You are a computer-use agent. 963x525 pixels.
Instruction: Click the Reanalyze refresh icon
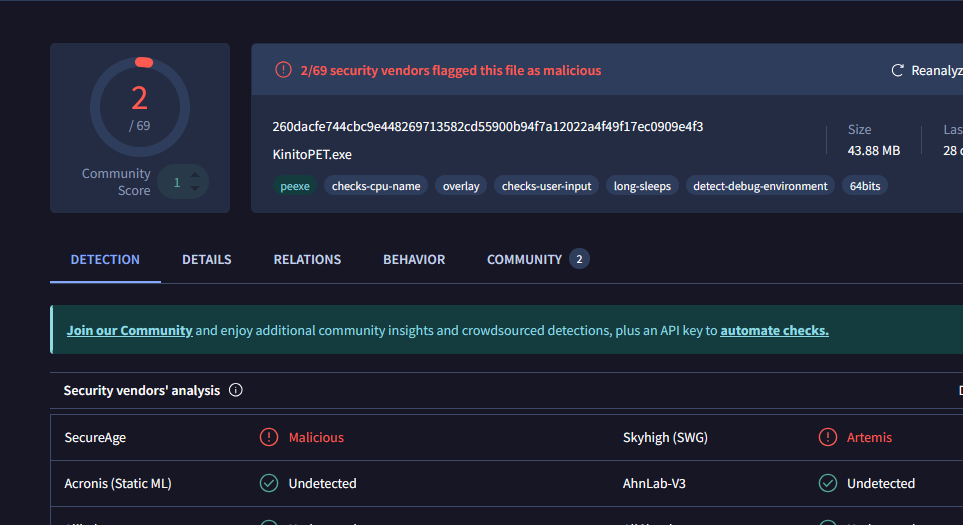897,71
